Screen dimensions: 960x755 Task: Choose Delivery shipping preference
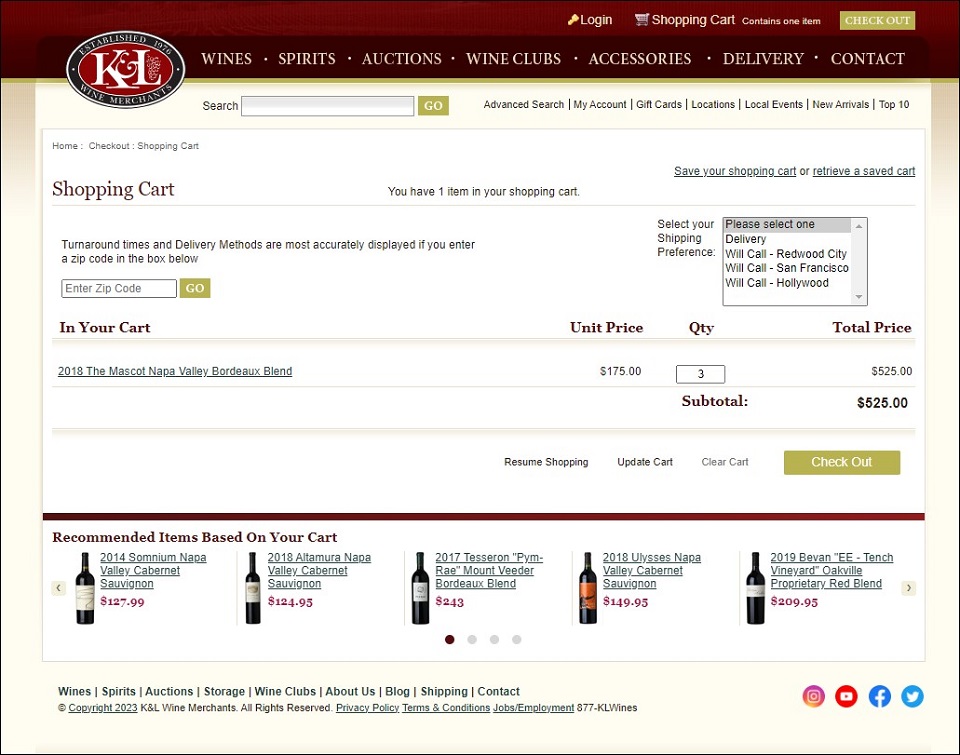point(787,239)
